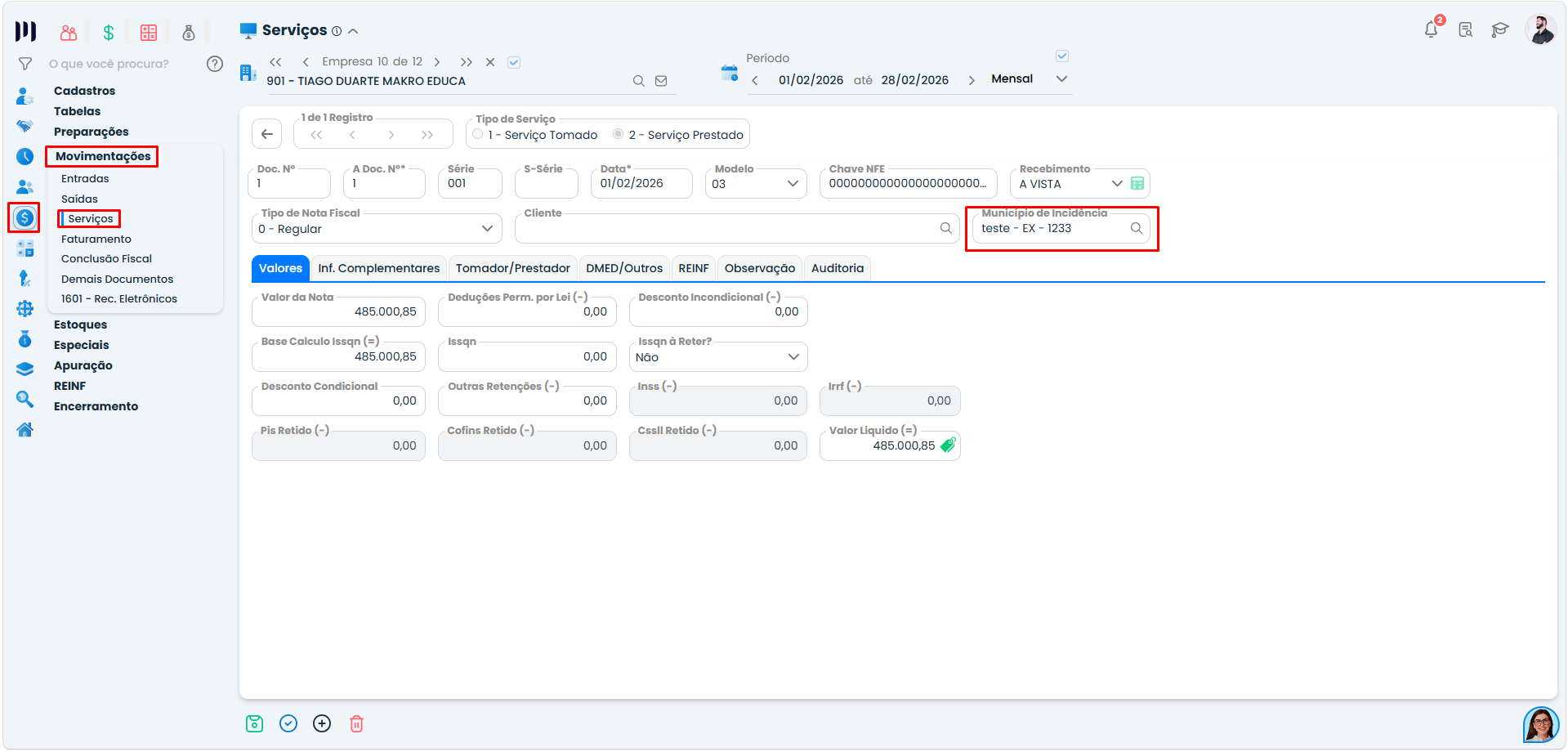The width and height of the screenshot is (1568, 752).
Task: Click the green tag icon in Valor Liquido
Action: pyautogui.click(x=948, y=445)
